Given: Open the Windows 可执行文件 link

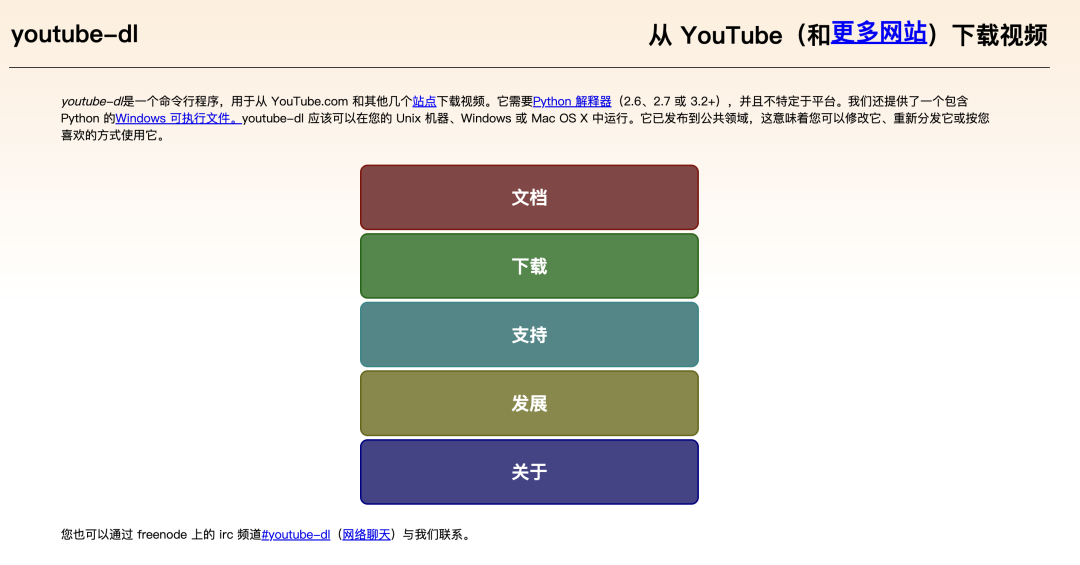Looking at the screenshot, I should click(x=178, y=119).
